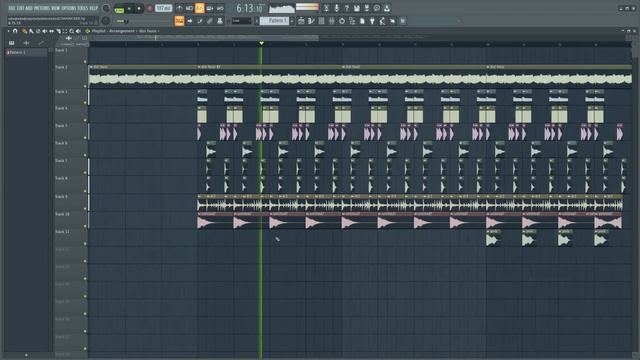640x360 pixels.
Task: Open the PATTERNS menu
Action: 42,8
